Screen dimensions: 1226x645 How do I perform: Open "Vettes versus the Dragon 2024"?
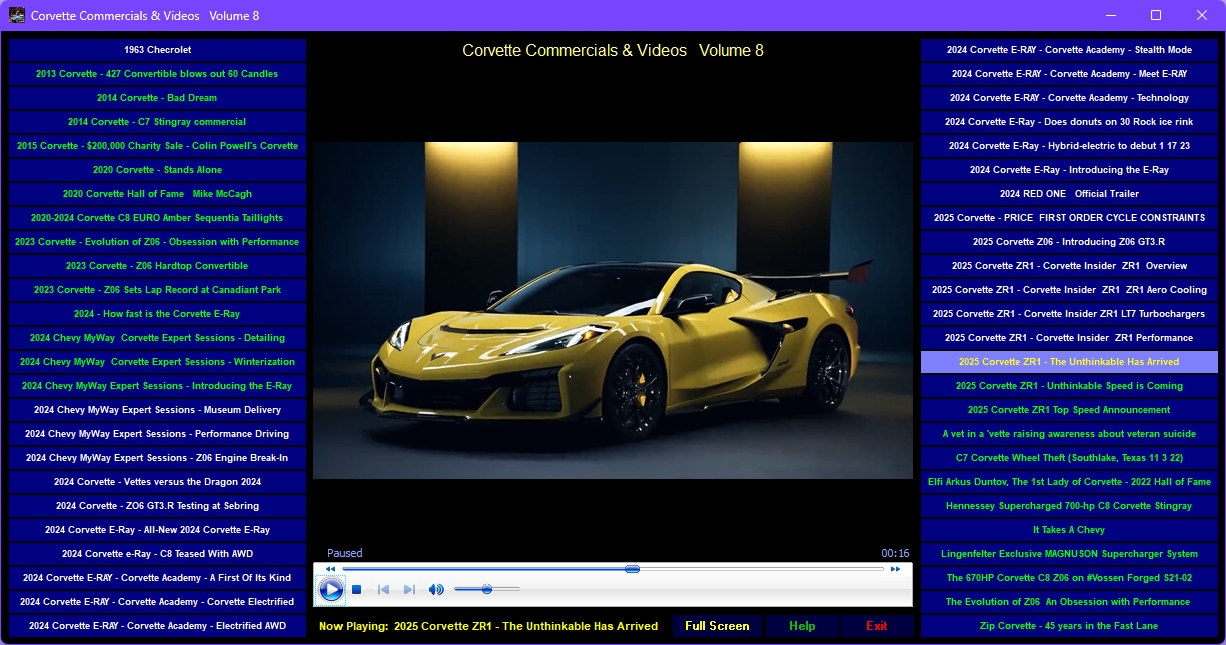click(x=157, y=482)
